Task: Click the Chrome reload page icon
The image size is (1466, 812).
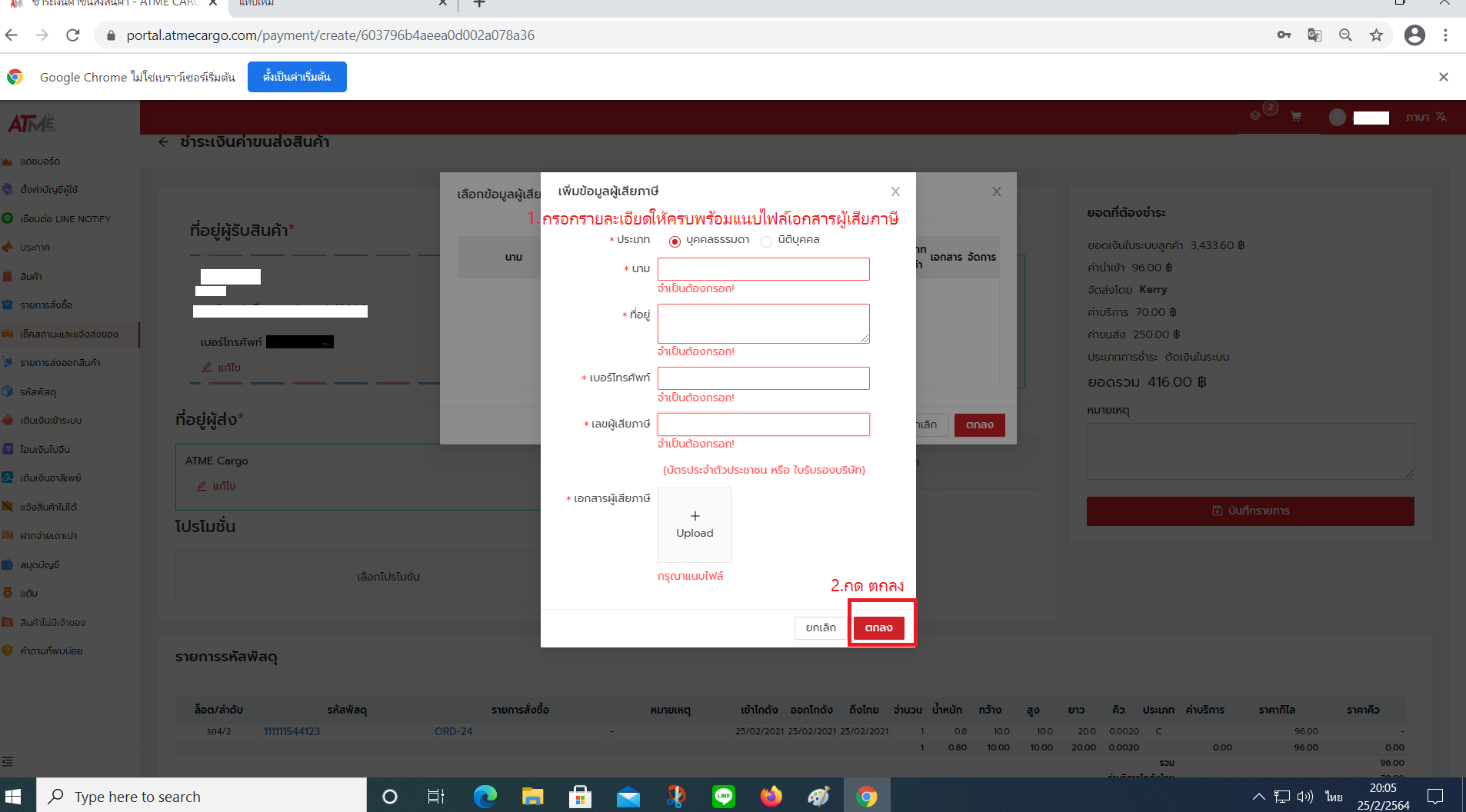Action: [73, 35]
